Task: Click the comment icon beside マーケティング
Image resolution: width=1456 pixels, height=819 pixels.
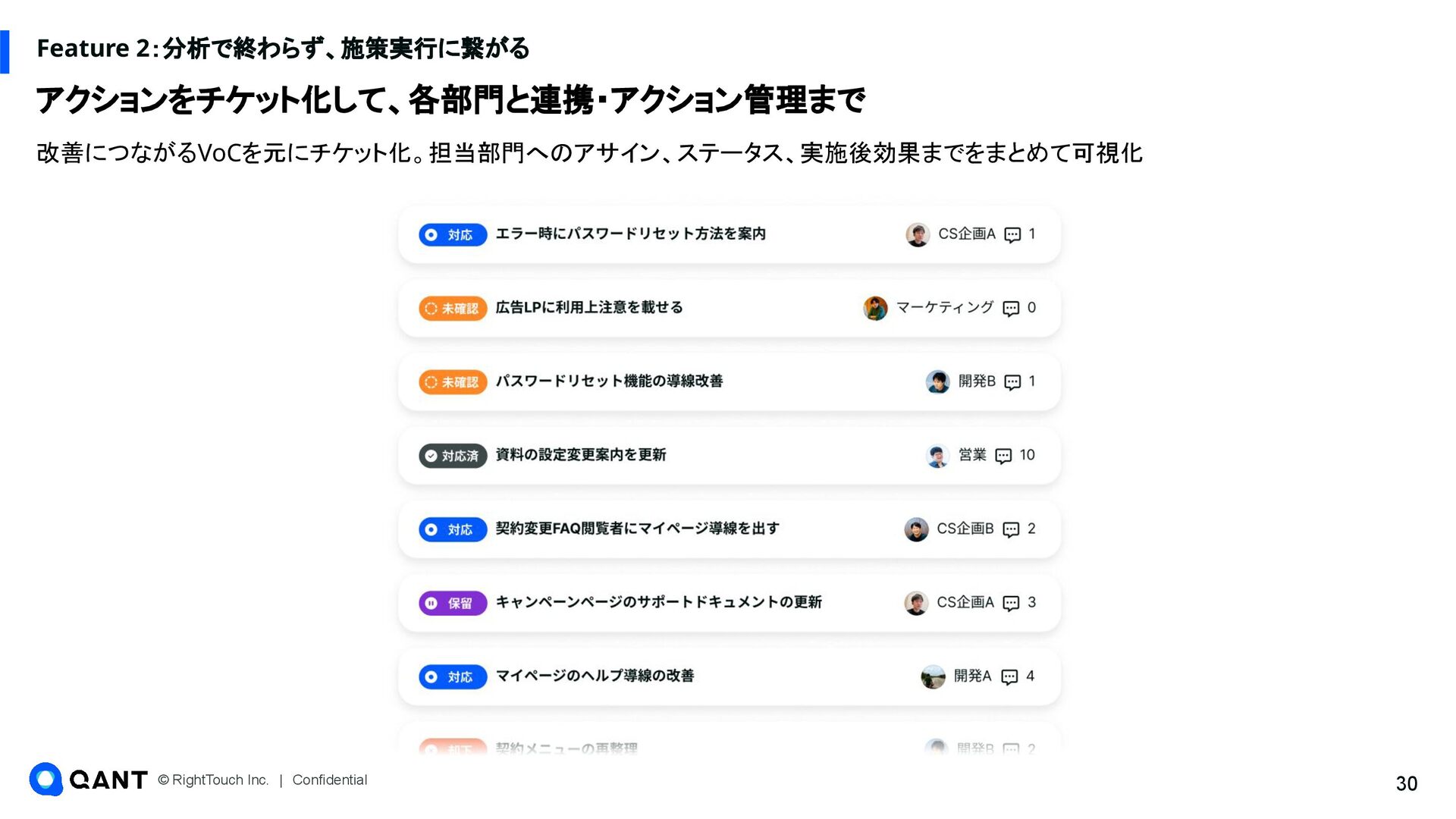Action: click(1011, 309)
